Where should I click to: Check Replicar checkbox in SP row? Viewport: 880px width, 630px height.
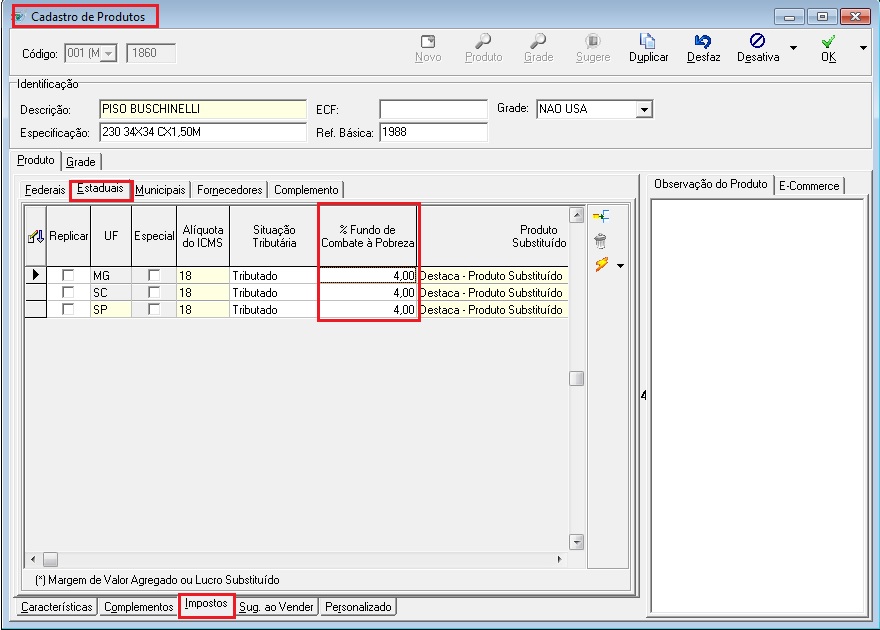(68, 310)
